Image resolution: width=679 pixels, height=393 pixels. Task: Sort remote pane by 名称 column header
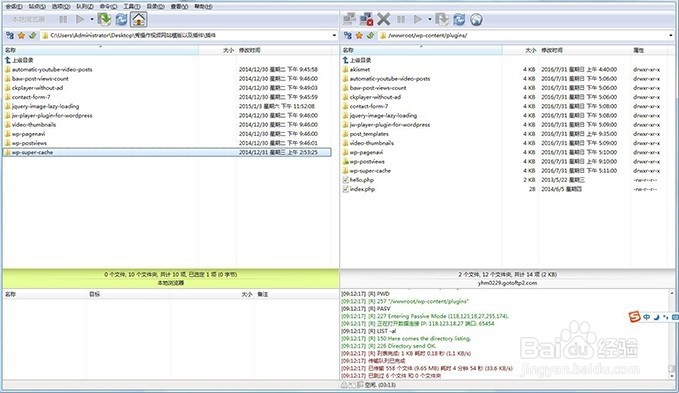tap(421, 50)
